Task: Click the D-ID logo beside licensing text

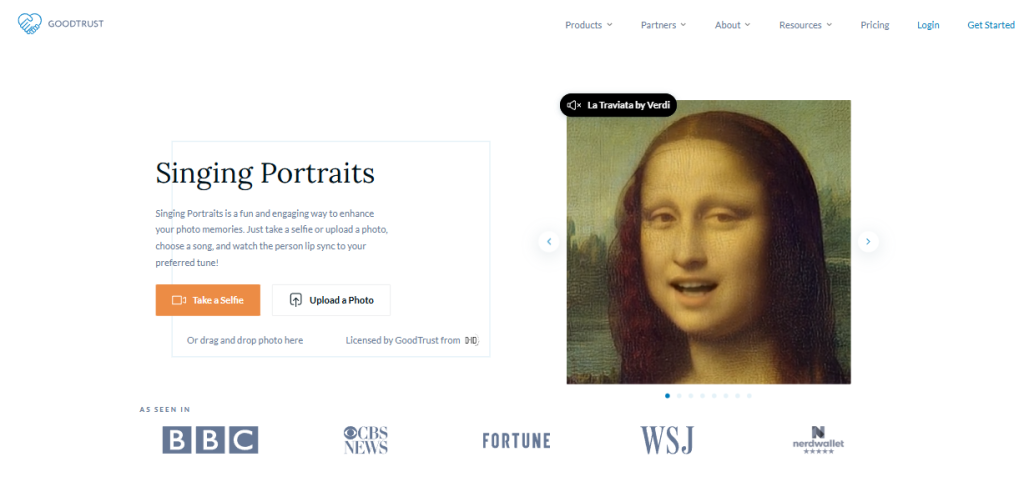Action: [x=472, y=340]
